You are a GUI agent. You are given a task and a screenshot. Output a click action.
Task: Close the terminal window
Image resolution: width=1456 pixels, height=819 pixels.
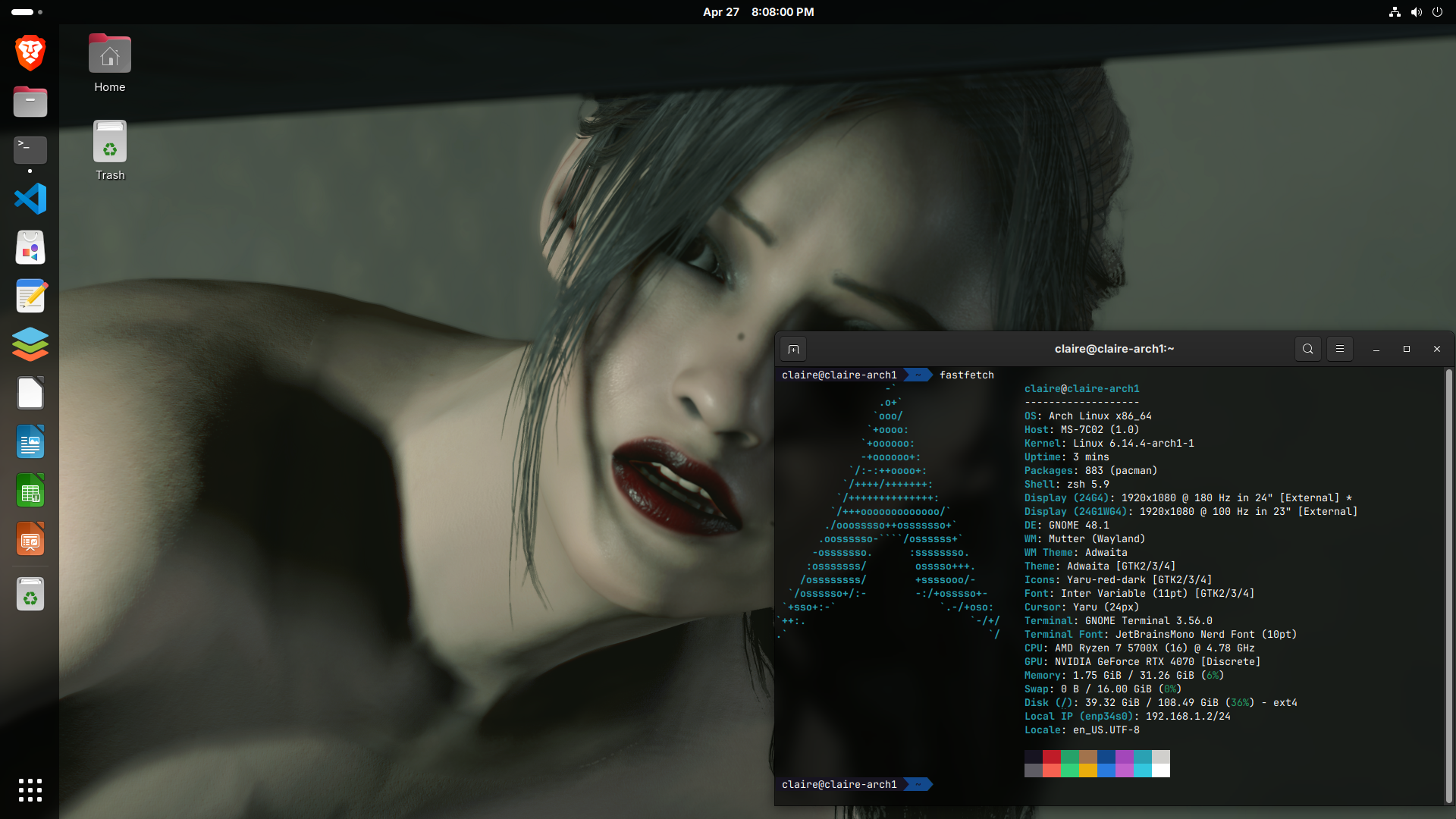(x=1437, y=349)
